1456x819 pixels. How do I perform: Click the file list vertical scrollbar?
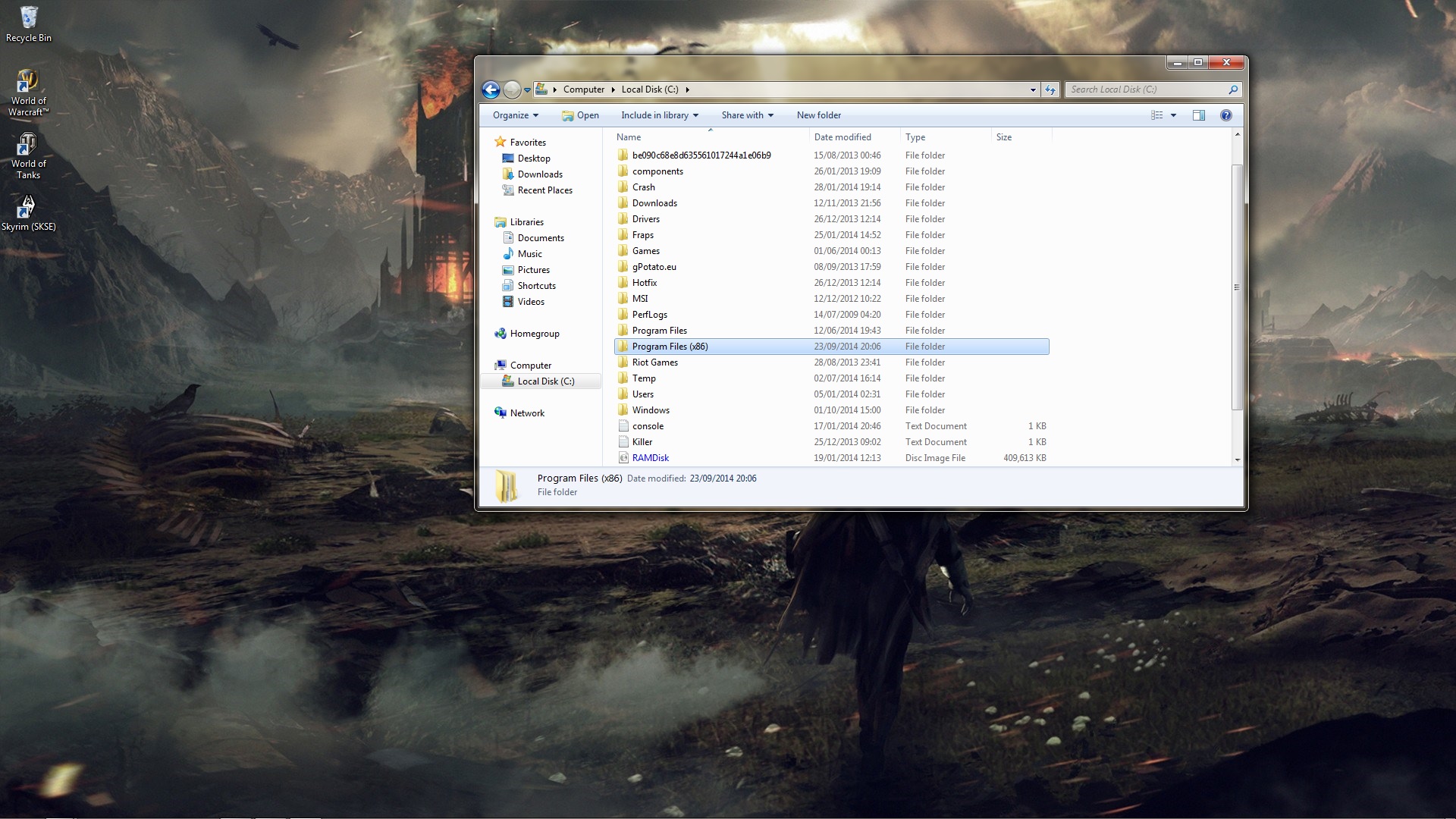click(x=1237, y=288)
